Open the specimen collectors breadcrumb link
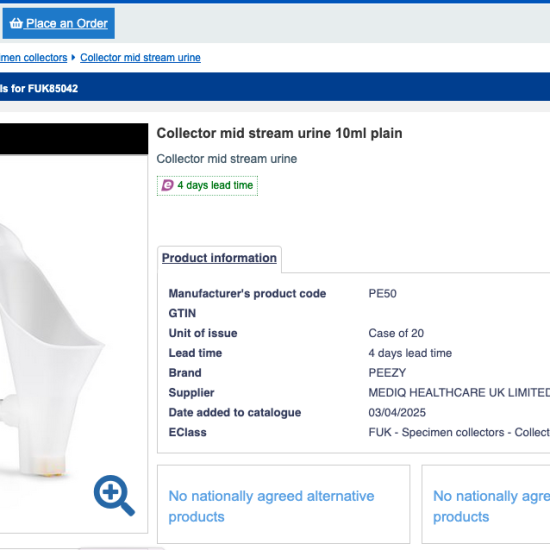550x550 pixels. [x=34, y=58]
